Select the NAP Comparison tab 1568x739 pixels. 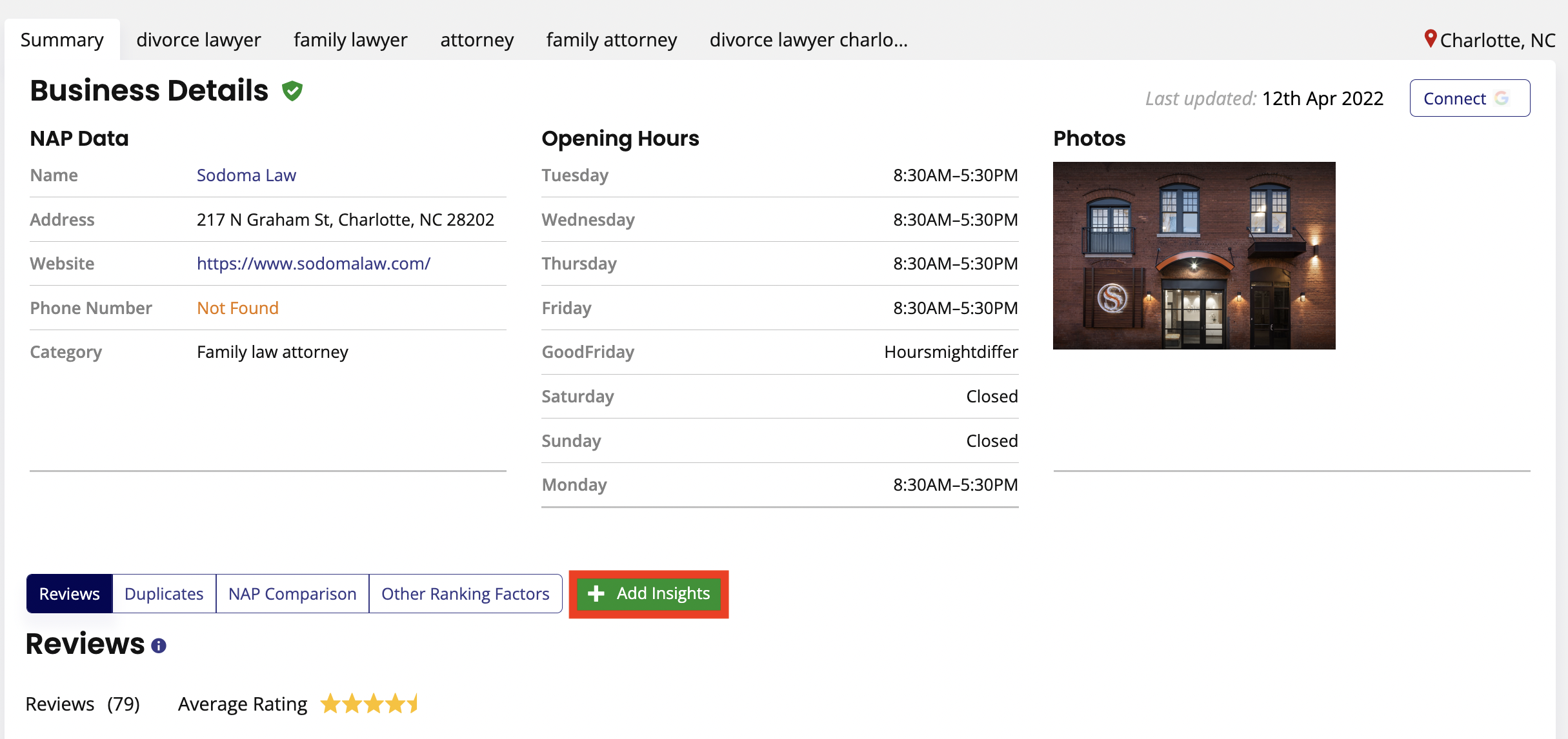click(292, 593)
